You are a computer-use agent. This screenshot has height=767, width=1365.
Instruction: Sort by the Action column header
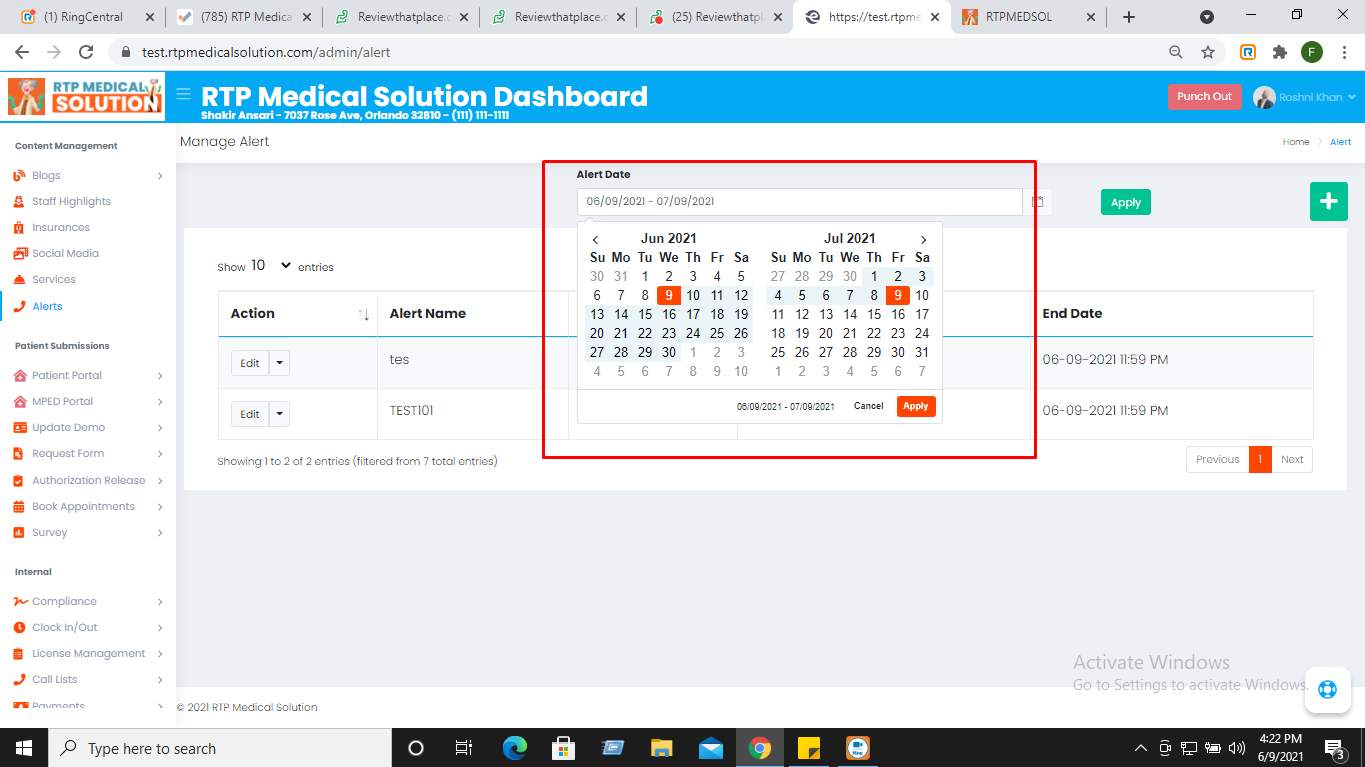(298, 314)
